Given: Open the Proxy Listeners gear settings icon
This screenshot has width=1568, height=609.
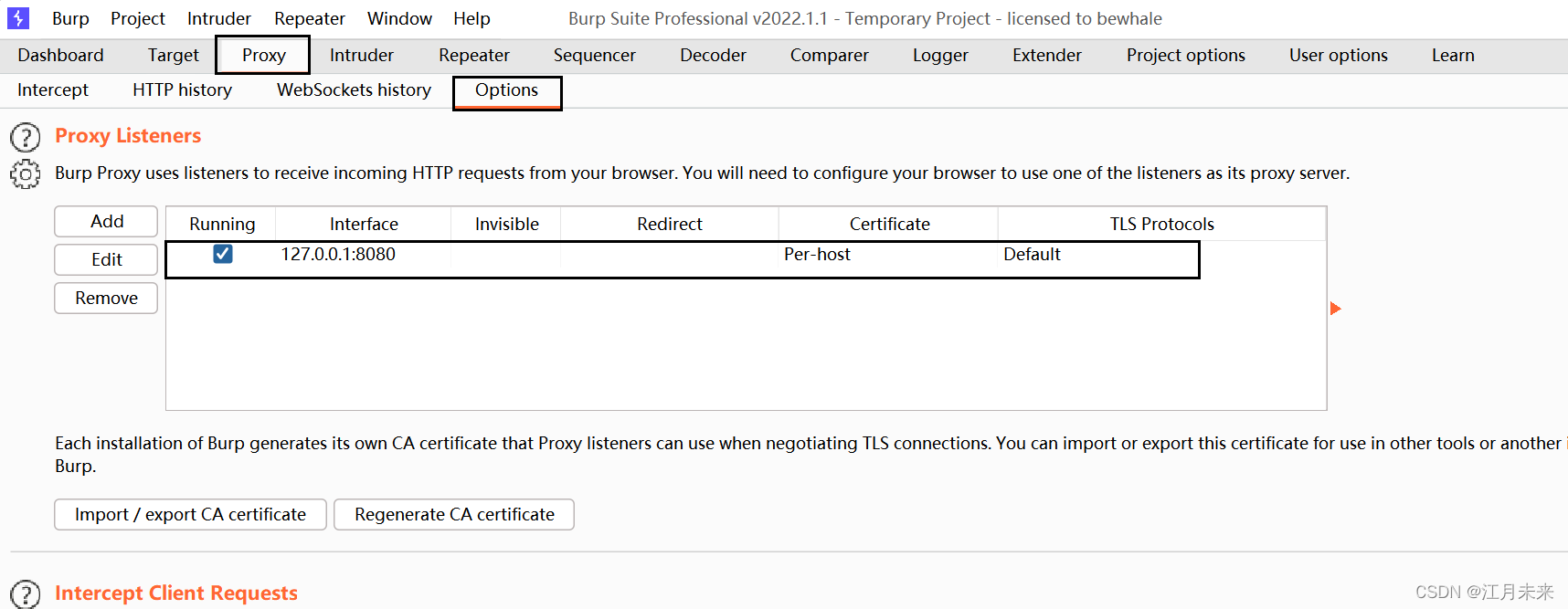Looking at the screenshot, I should click(x=26, y=174).
